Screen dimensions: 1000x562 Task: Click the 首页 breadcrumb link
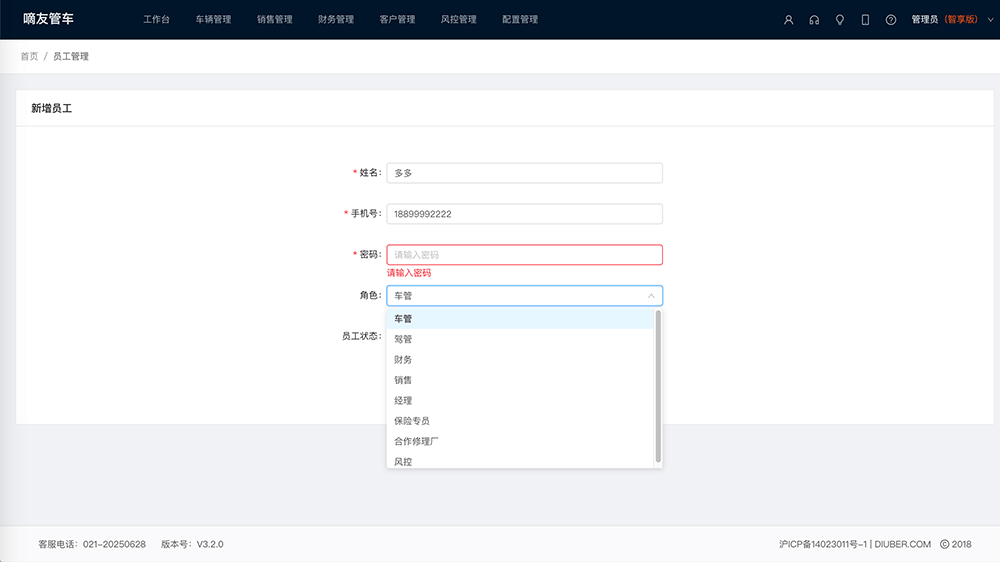[29, 56]
